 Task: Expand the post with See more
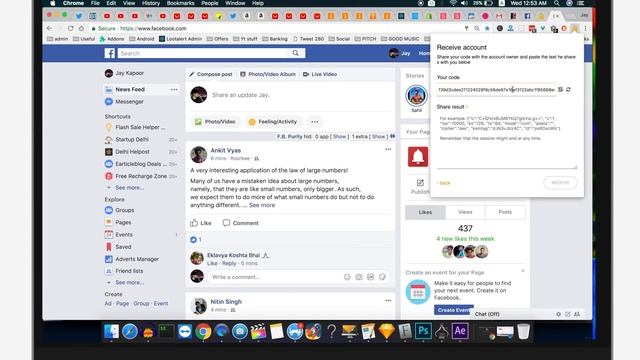click(262, 205)
